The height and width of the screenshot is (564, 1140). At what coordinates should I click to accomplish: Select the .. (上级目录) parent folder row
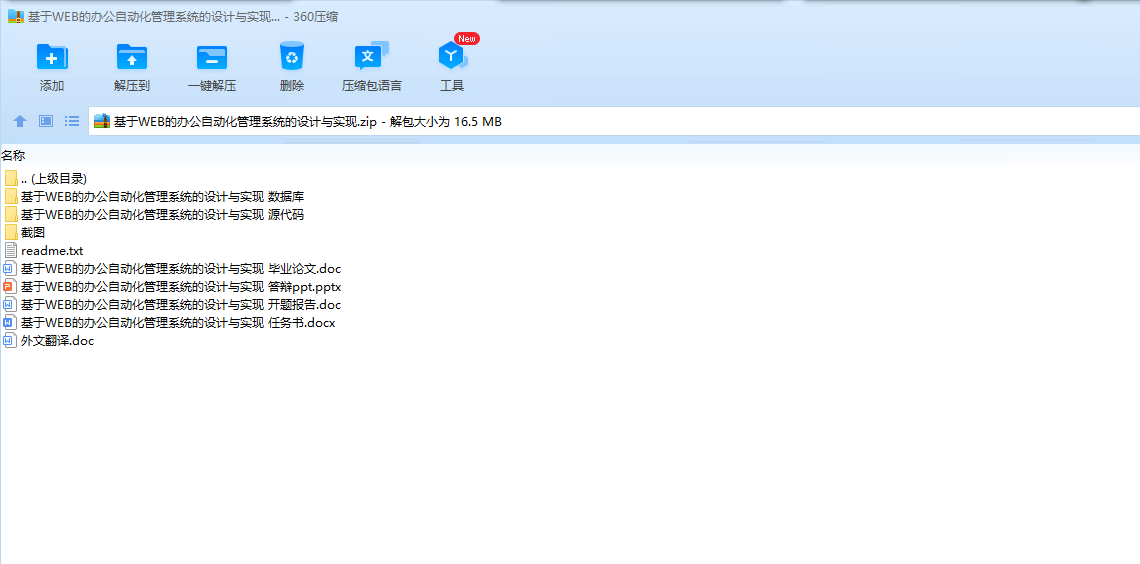[46, 178]
